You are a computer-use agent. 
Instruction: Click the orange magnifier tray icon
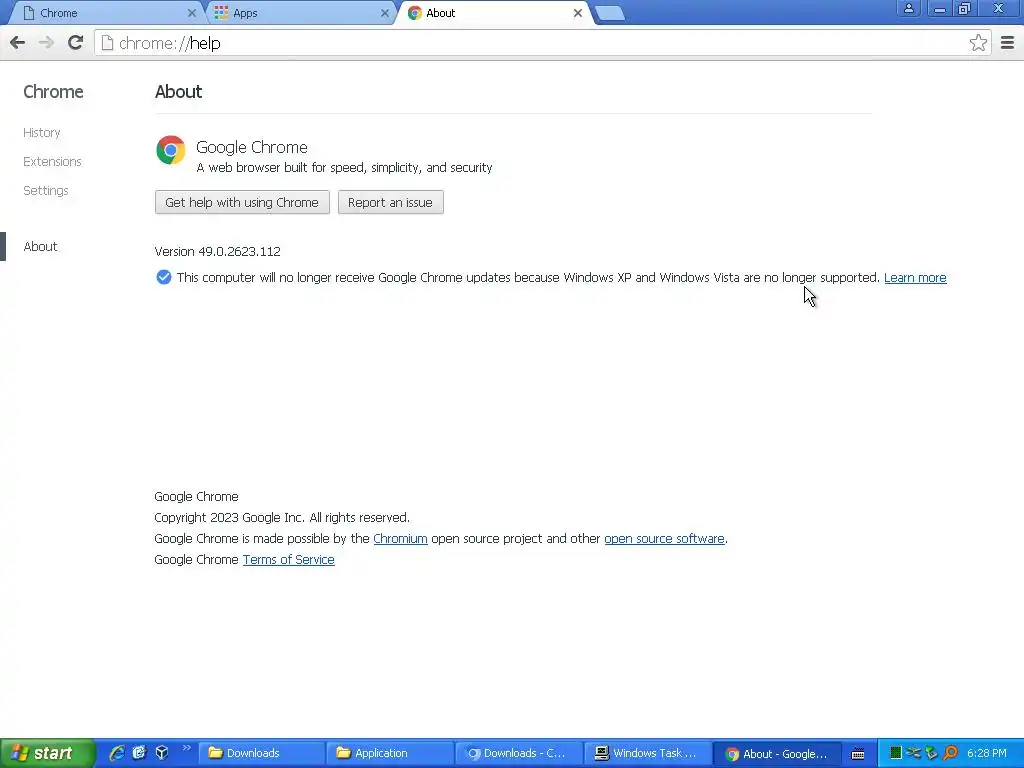click(951, 753)
